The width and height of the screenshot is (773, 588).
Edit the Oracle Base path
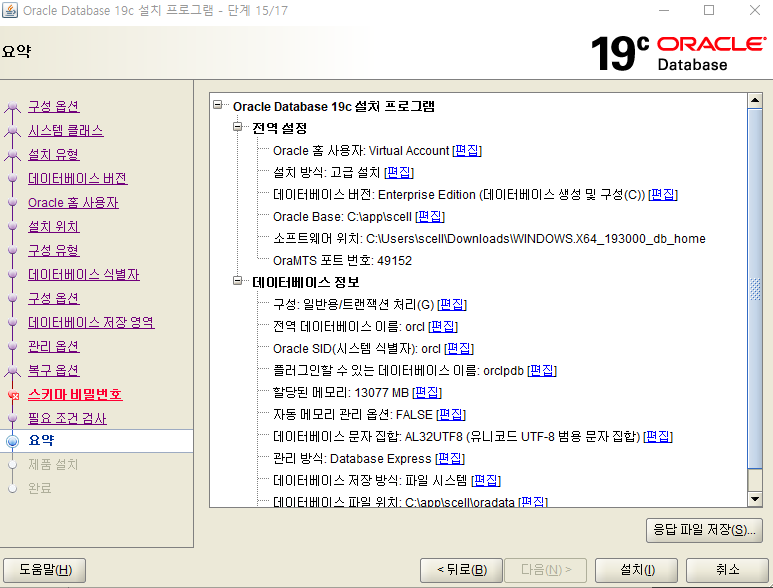click(430, 216)
